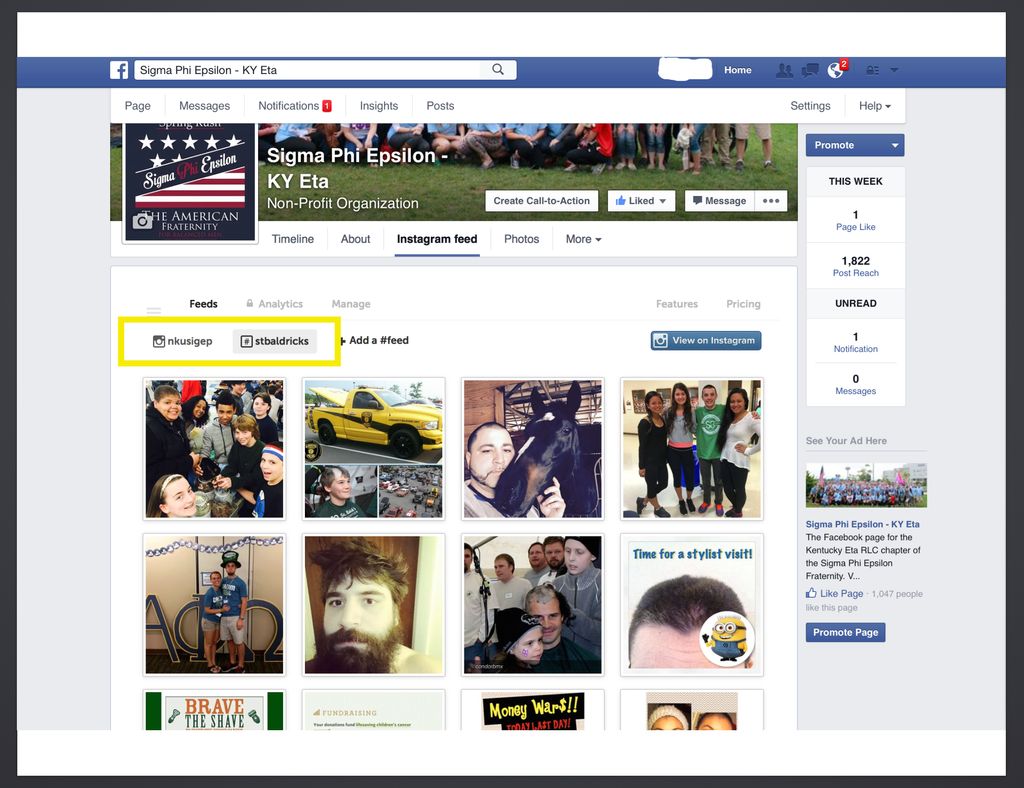The width and height of the screenshot is (1024, 788).
Task: Open the Insights tab
Action: (x=379, y=106)
